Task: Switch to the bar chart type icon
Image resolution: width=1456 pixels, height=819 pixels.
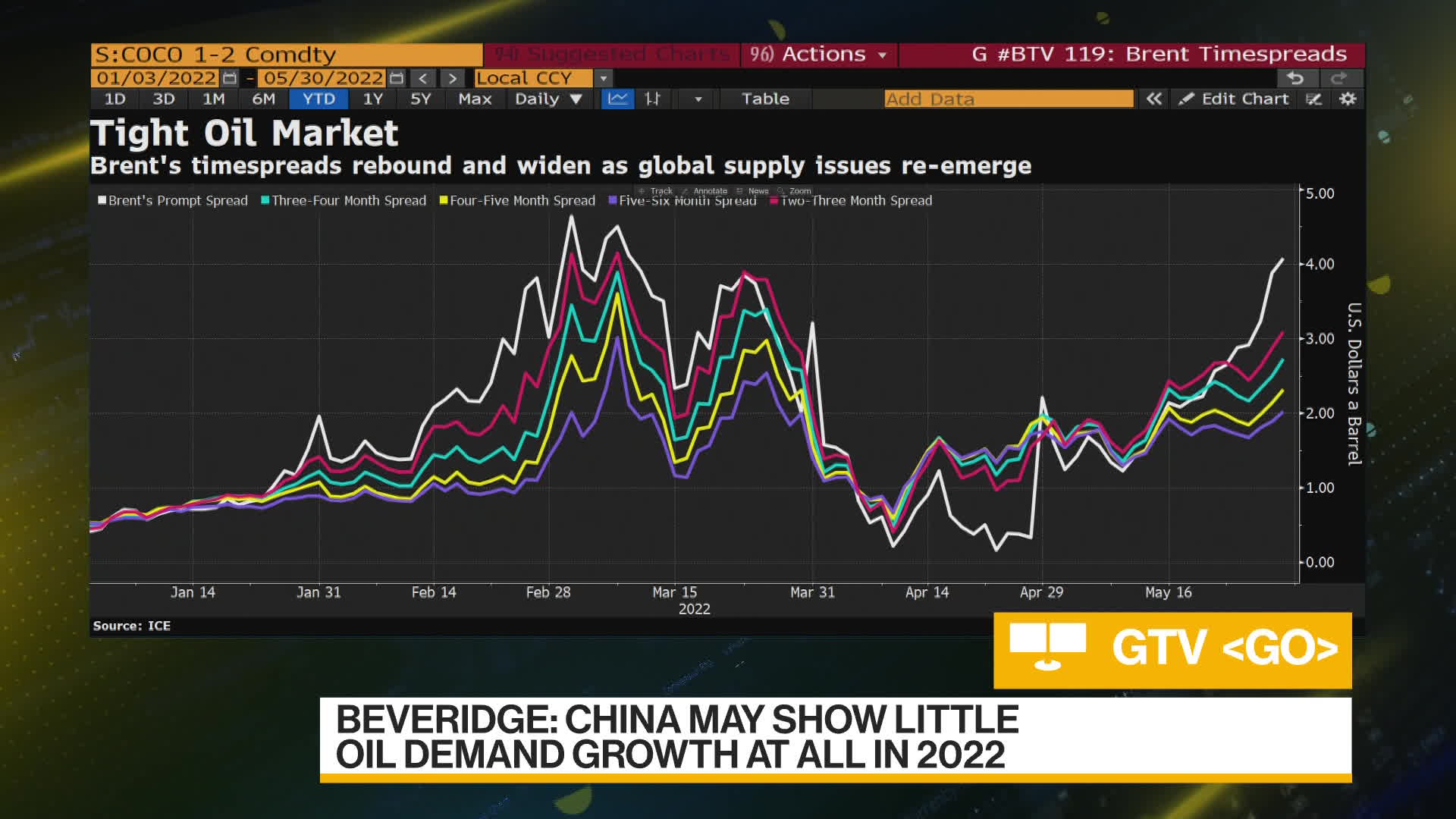Action: 652,99
